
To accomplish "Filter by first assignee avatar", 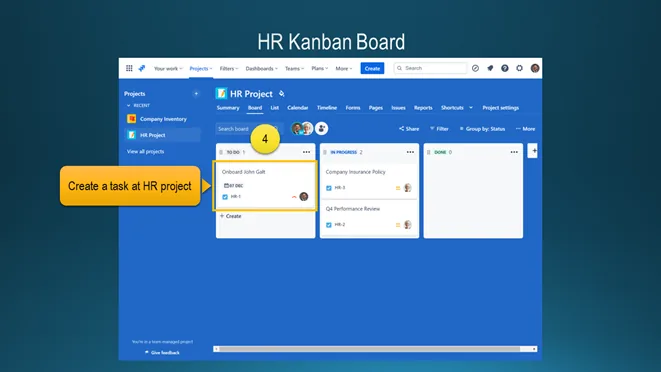I will pyautogui.click(x=297, y=129).
